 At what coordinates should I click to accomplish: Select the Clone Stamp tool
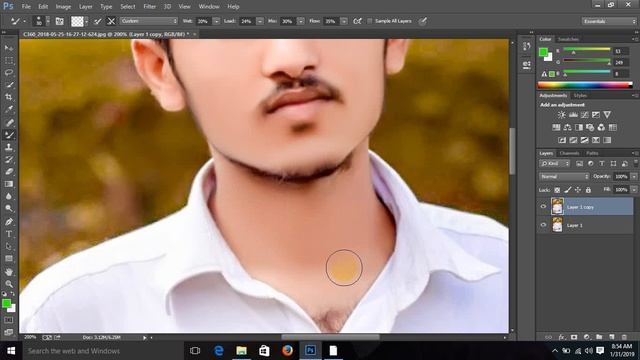(x=9, y=147)
